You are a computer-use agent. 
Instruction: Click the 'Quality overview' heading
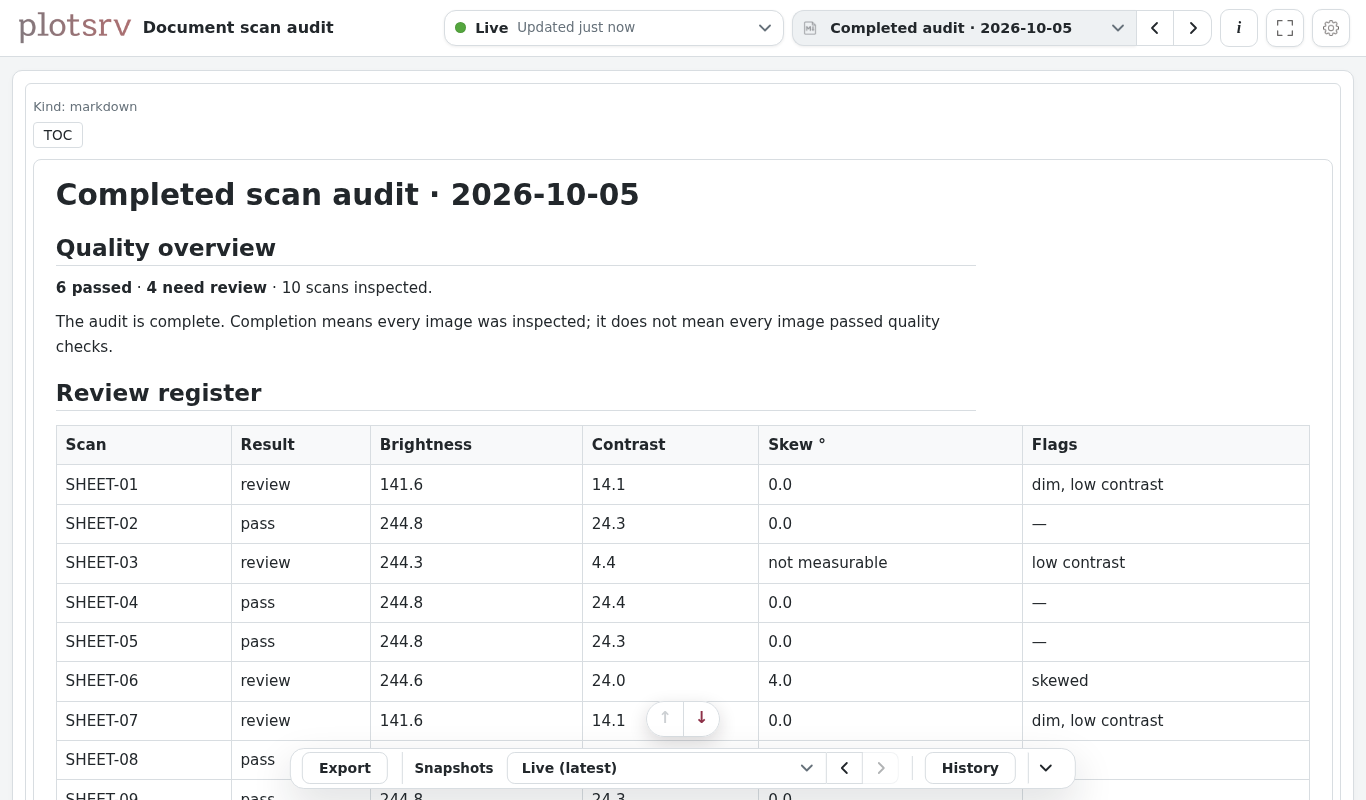point(166,248)
